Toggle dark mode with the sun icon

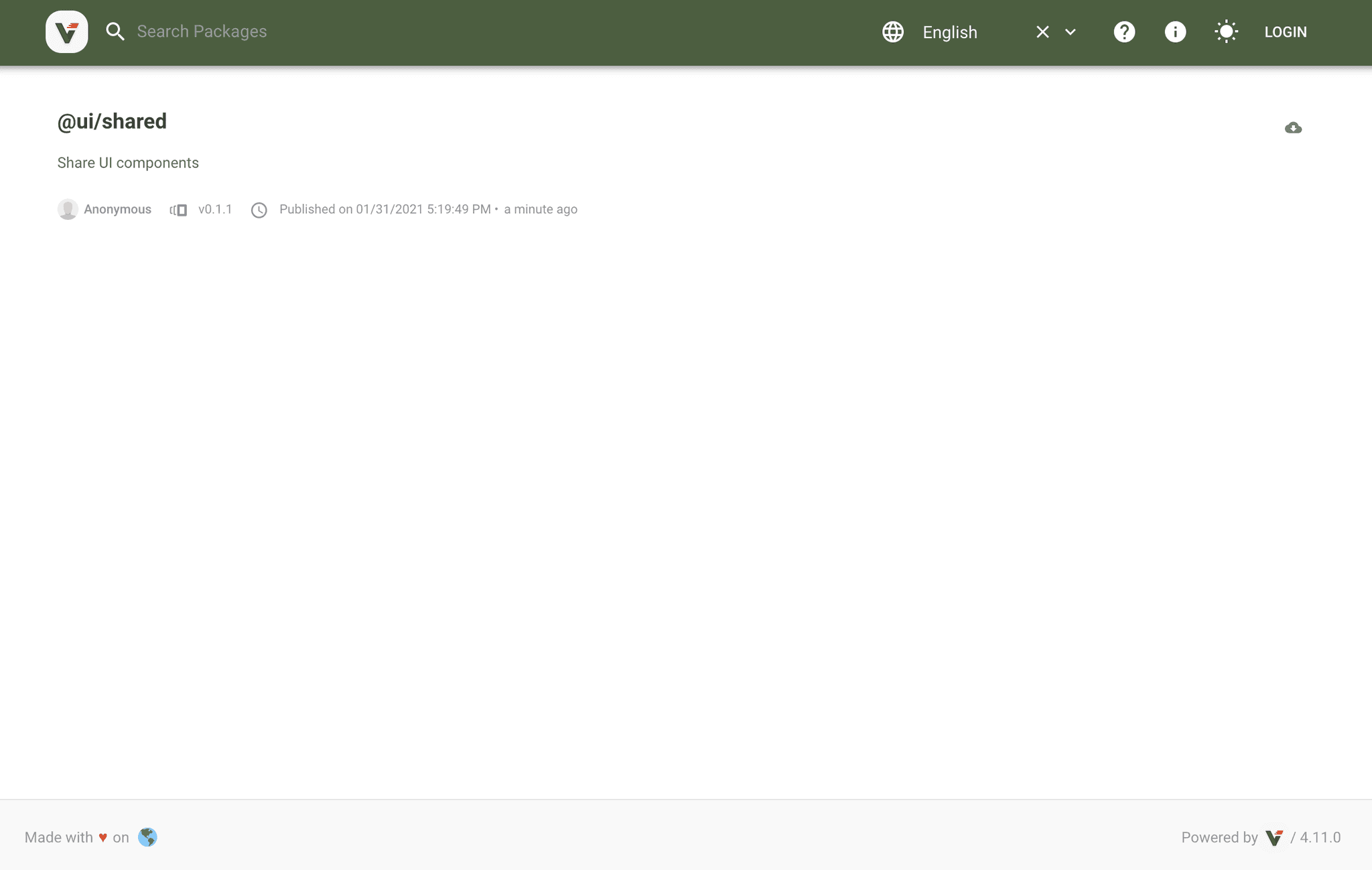tap(1226, 32)
